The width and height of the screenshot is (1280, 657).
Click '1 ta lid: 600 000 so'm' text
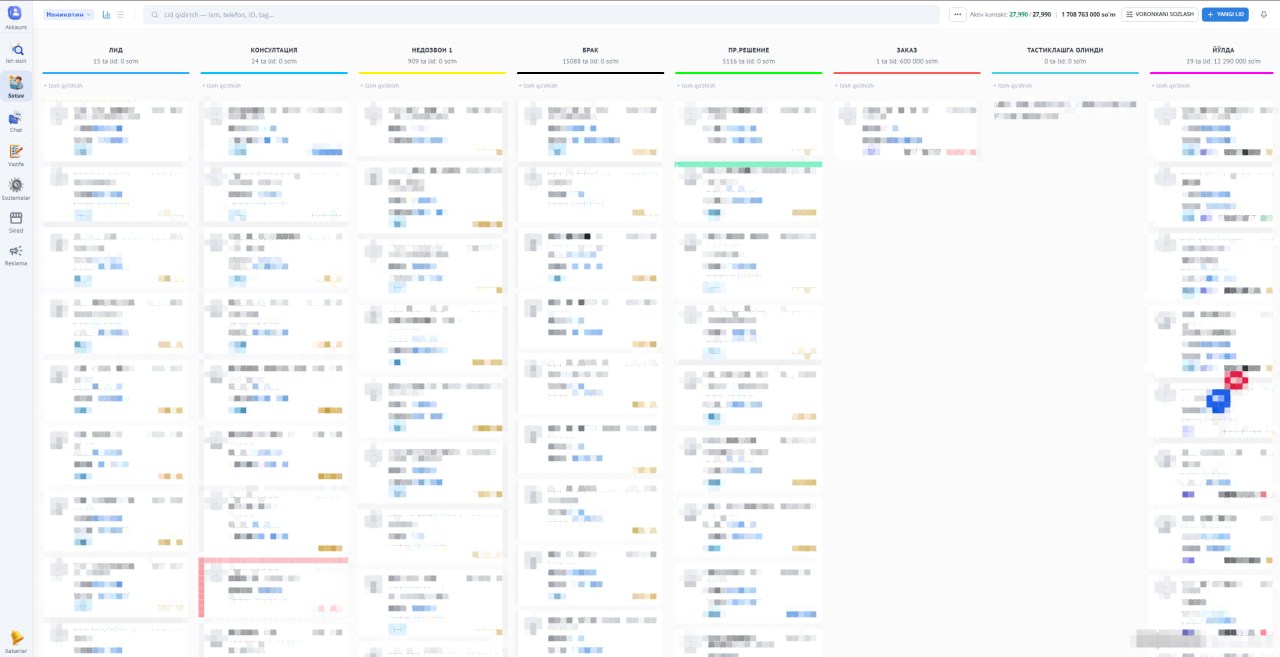[907, 61]
